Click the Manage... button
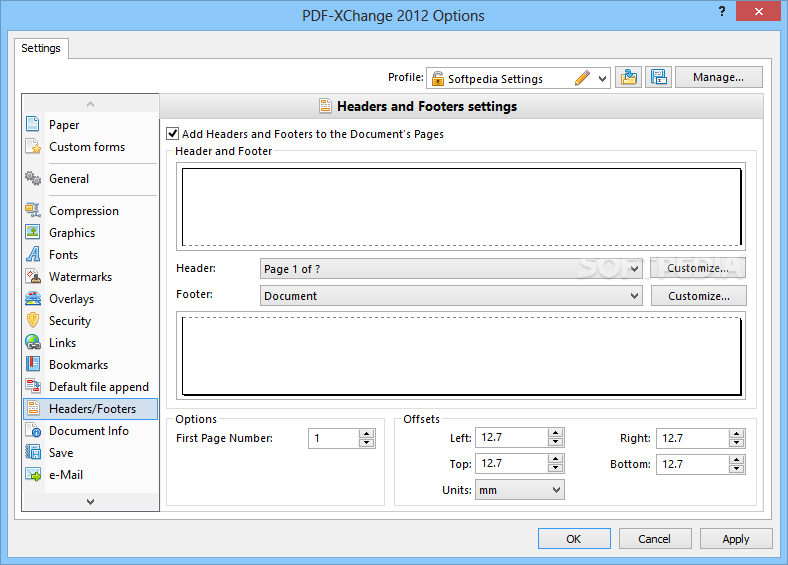Screen dimensions: 788x565 [718, 77]
